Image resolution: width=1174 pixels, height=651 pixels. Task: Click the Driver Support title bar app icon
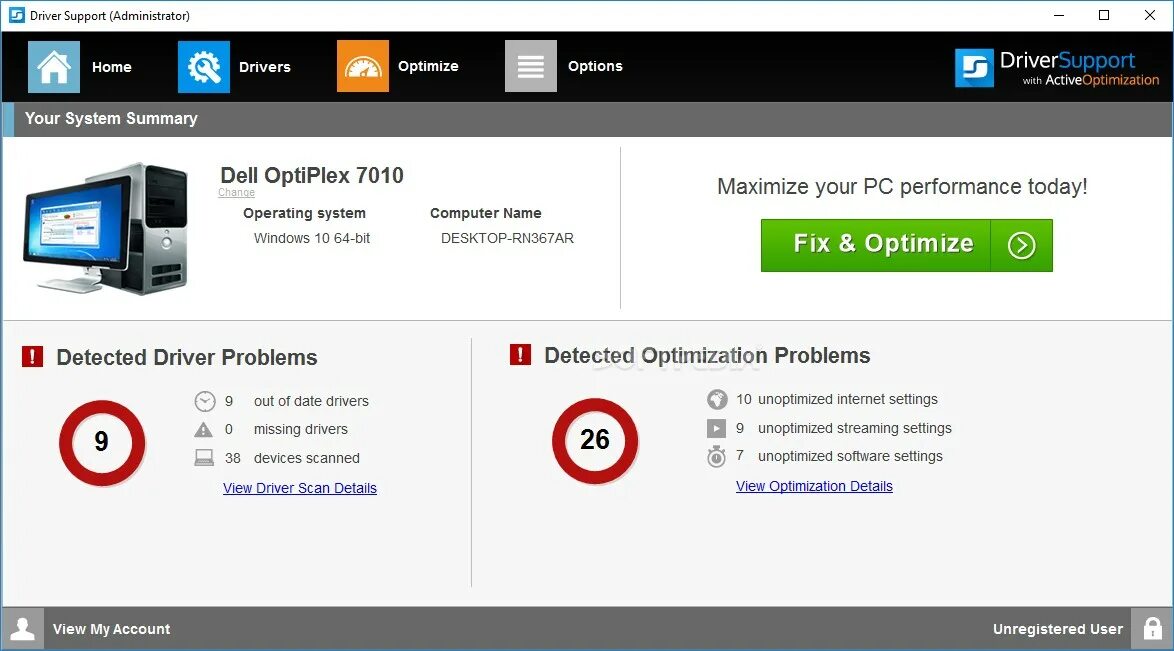click(16, 15)
